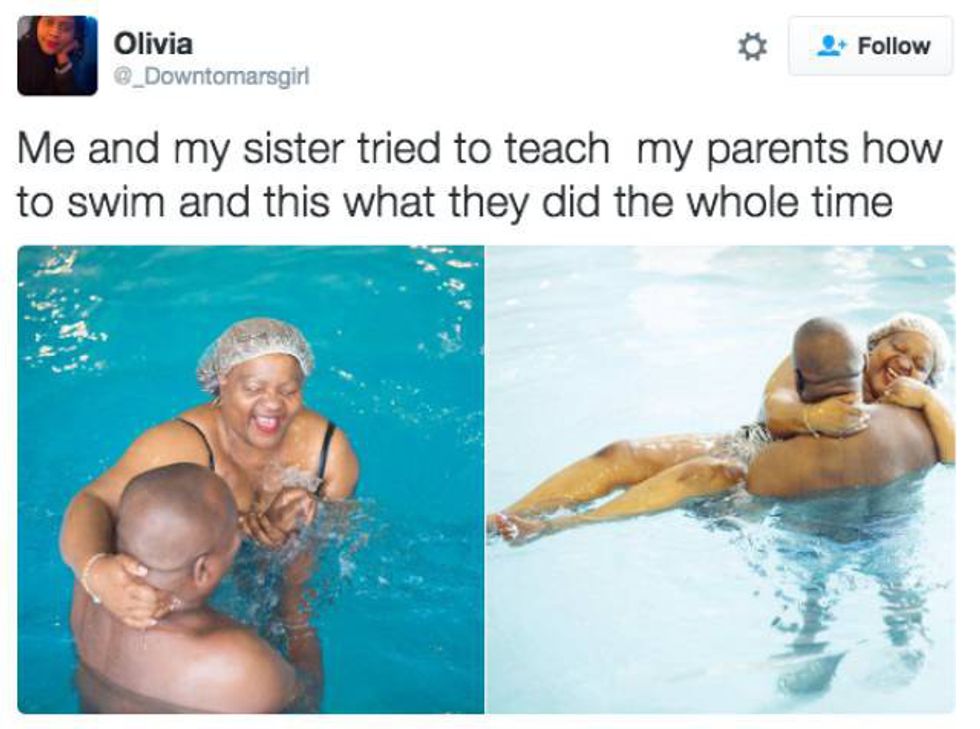Visit the @_Downtomarsgirl handle
This screenshot has width=980, height=729.
(x=211, y=77)
